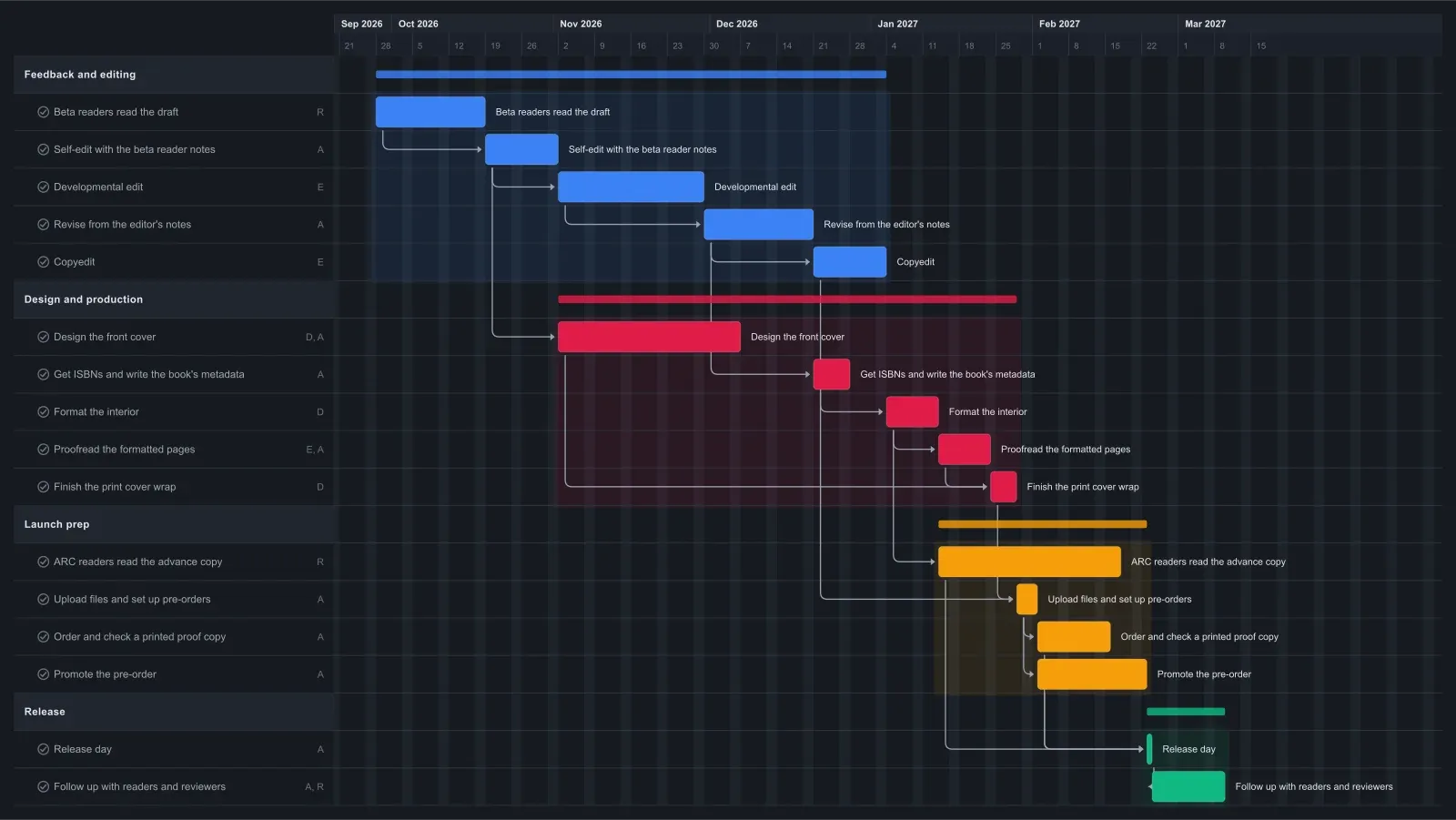Click the blue Copyedit Gantt bar
Image resolution: width=1456 pixels, height=820 pixels.
click(850, 262)
